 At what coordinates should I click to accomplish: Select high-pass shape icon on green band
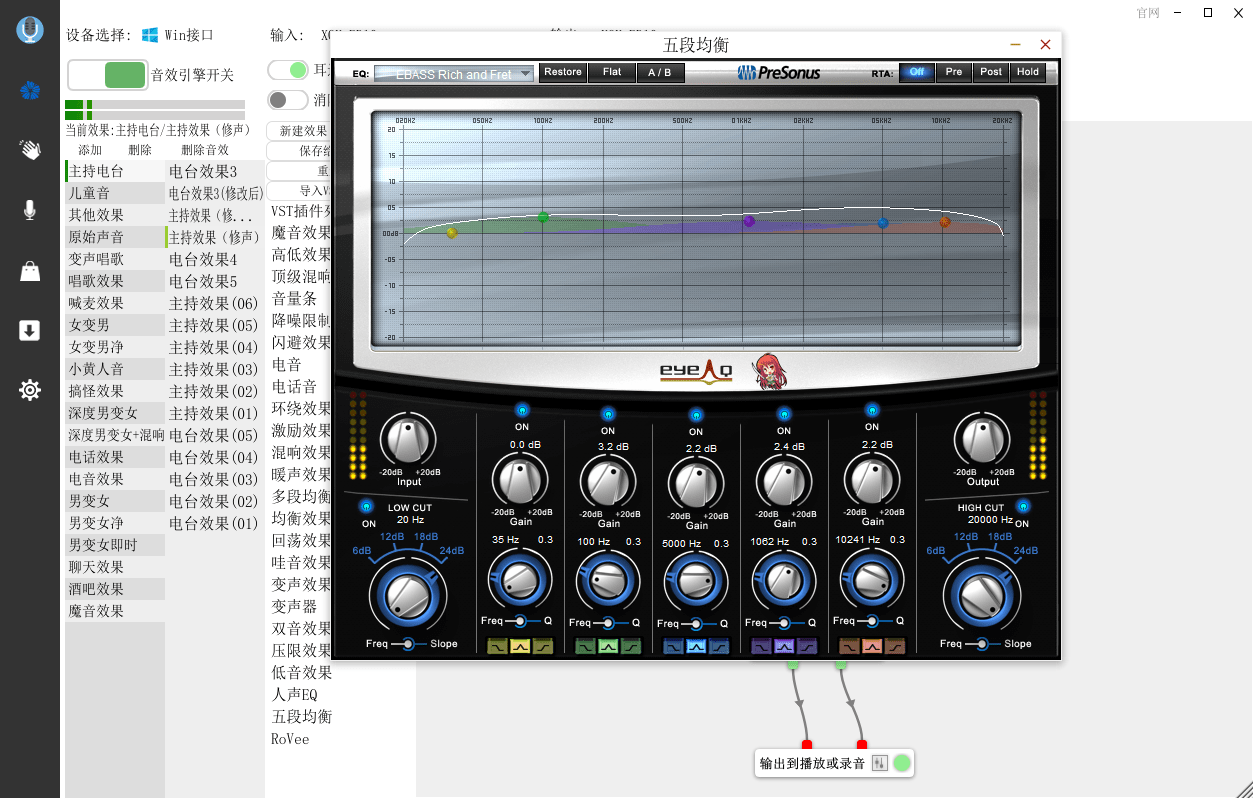pos(631,647)
